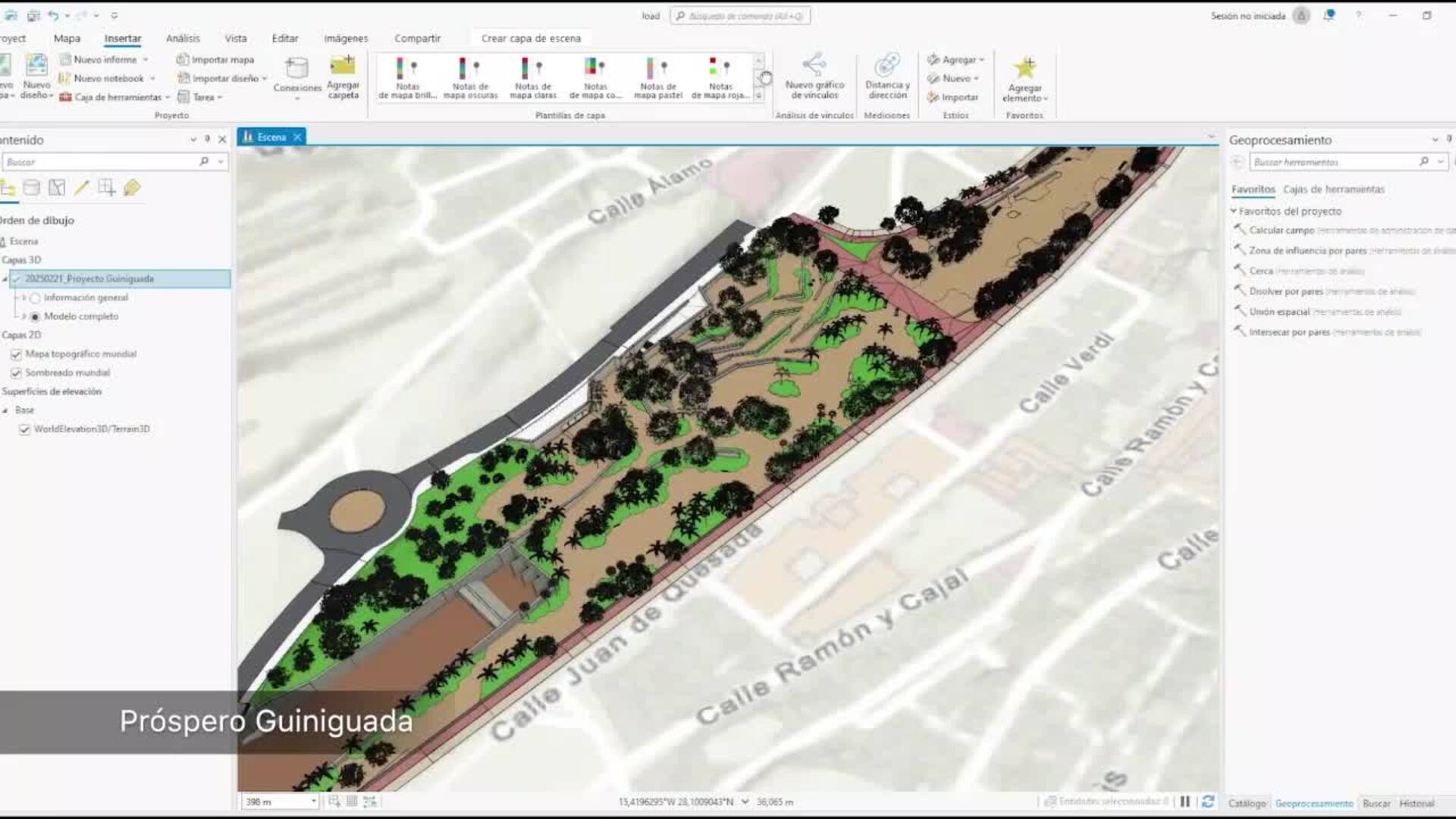Click the refresh icon in status bar

pos(1208,802)
